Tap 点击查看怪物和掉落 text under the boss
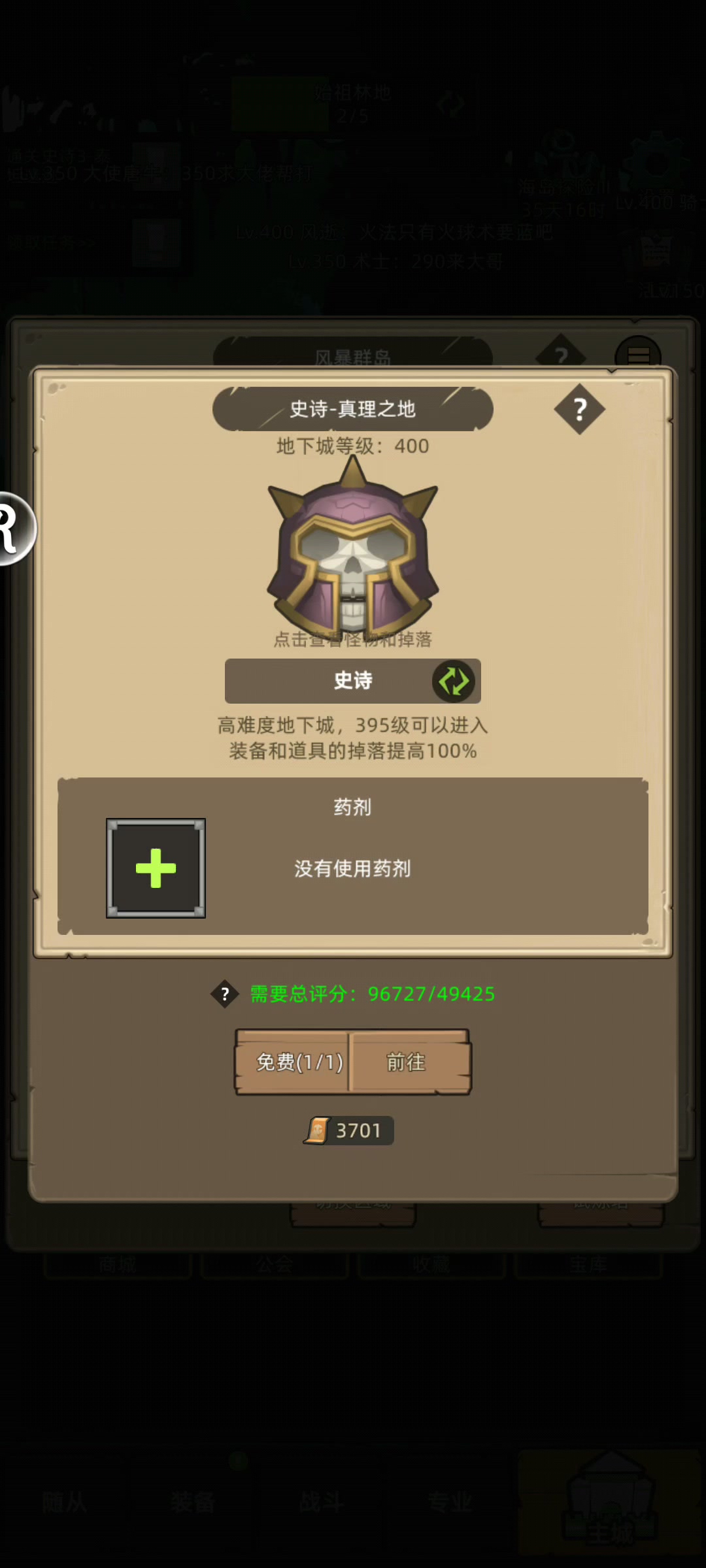Screen dimensions: 706x1568 [353, 639]
